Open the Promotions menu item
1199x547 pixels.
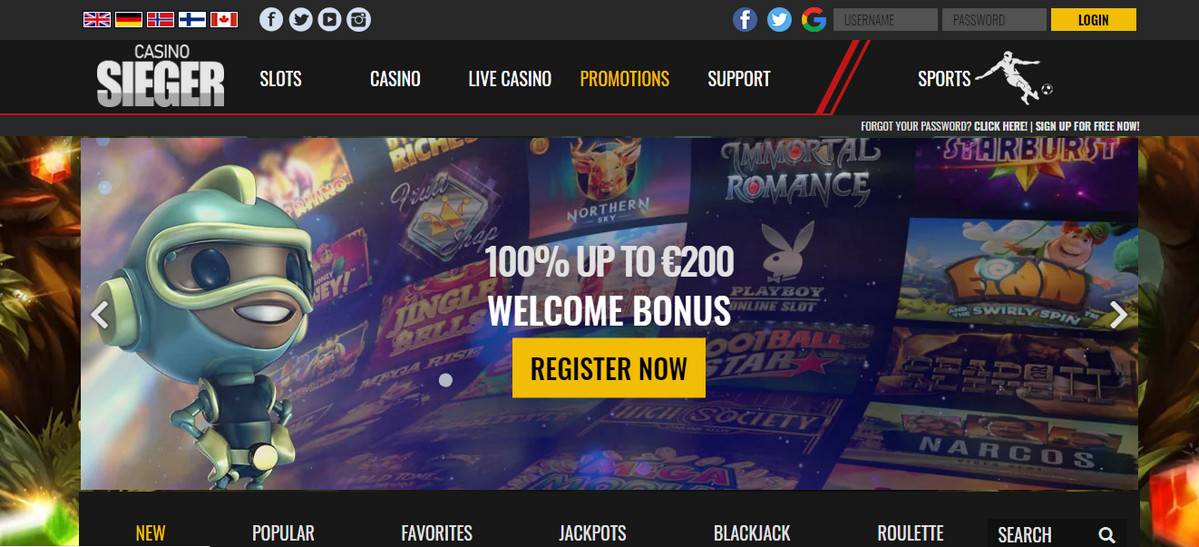(625, 79)
